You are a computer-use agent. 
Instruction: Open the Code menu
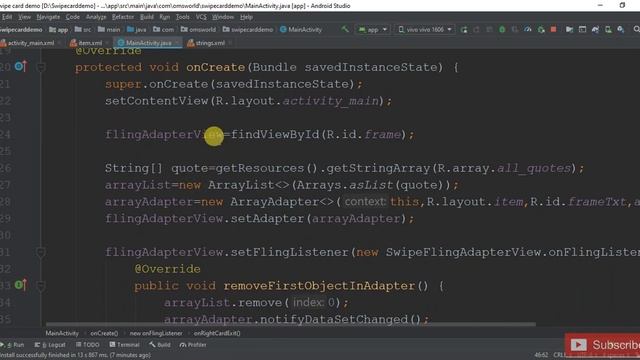(73, 17)
